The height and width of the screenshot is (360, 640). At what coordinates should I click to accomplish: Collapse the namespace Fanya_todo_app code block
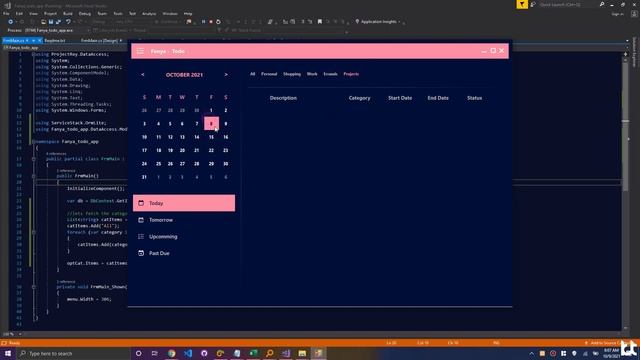click(33, 142)
